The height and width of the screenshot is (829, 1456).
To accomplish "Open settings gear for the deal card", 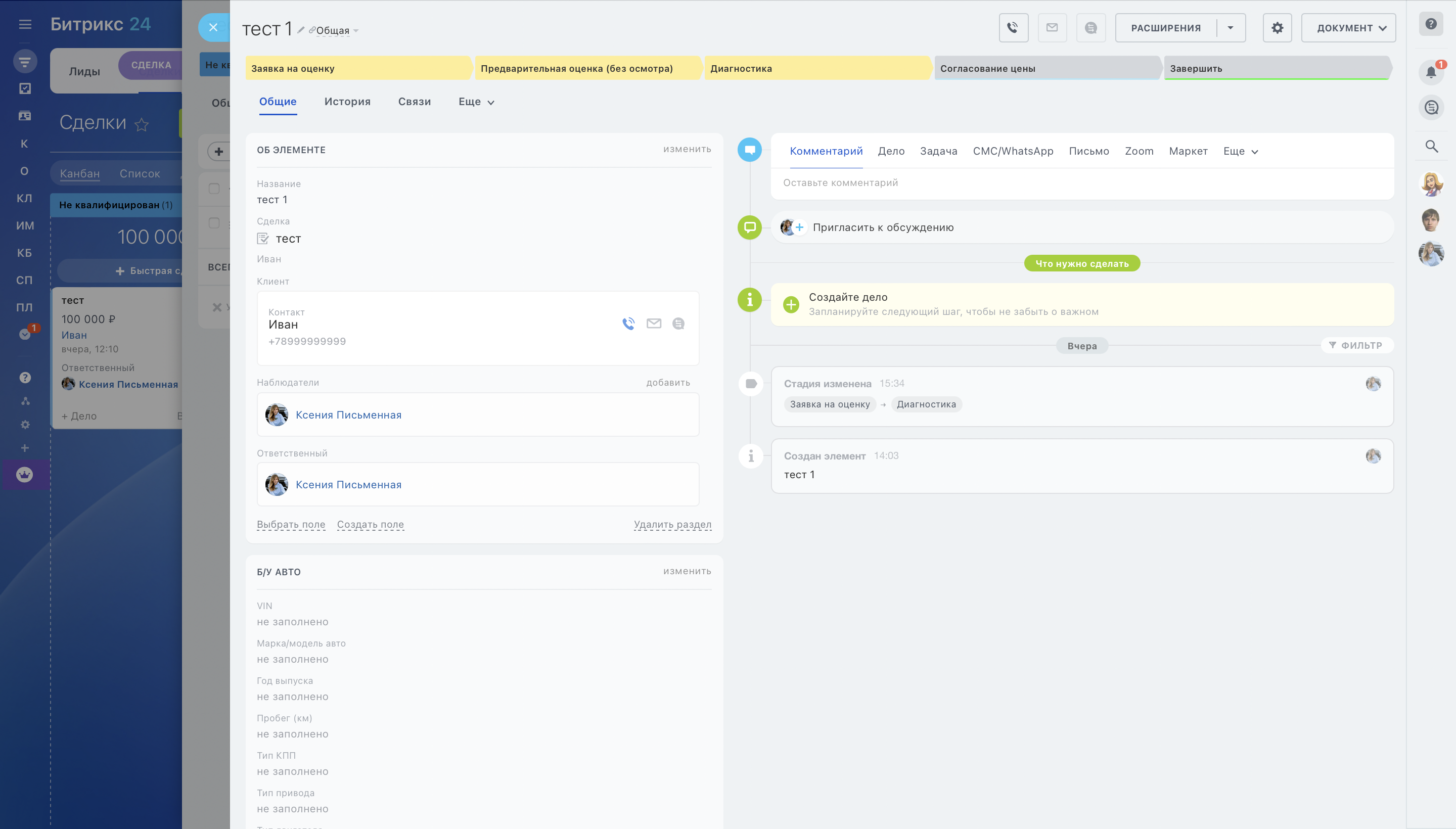I will [1277, 28].
